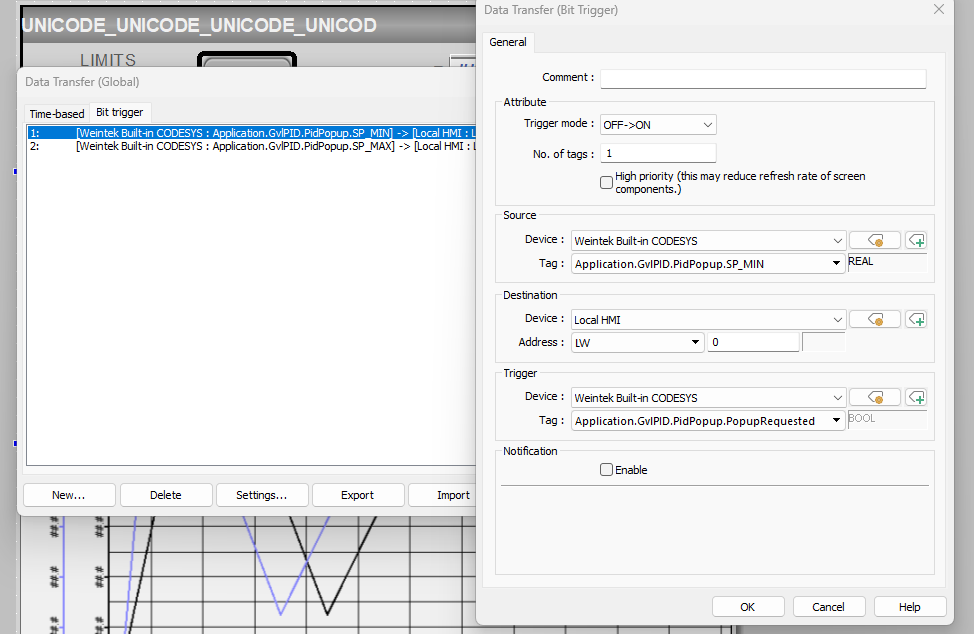Screen dimensions: 974x634
Task: Click into the Comment field
Action: (x=763, y=79)
